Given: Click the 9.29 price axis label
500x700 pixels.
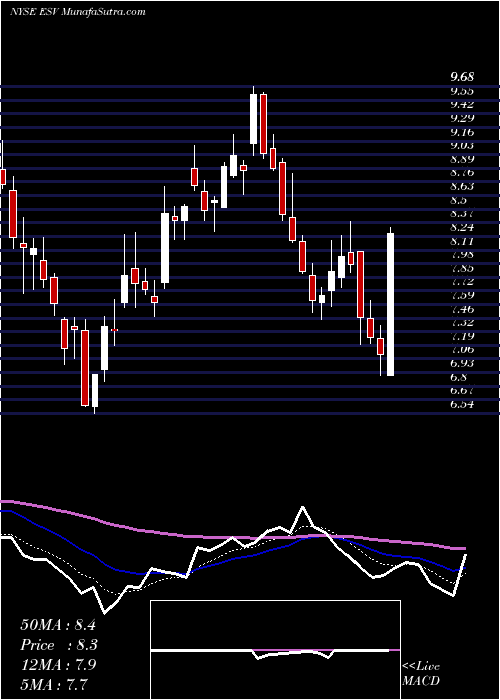Looking at the screenshot, I should click(x=462, y=118).
